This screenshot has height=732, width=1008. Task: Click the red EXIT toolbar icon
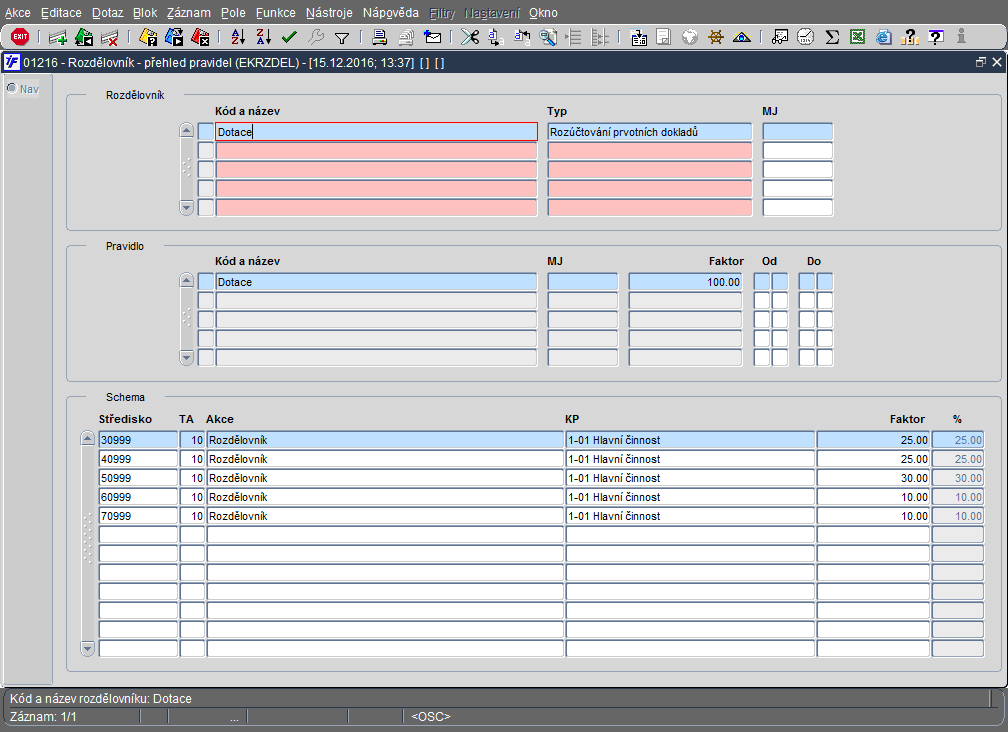point(20,37)
